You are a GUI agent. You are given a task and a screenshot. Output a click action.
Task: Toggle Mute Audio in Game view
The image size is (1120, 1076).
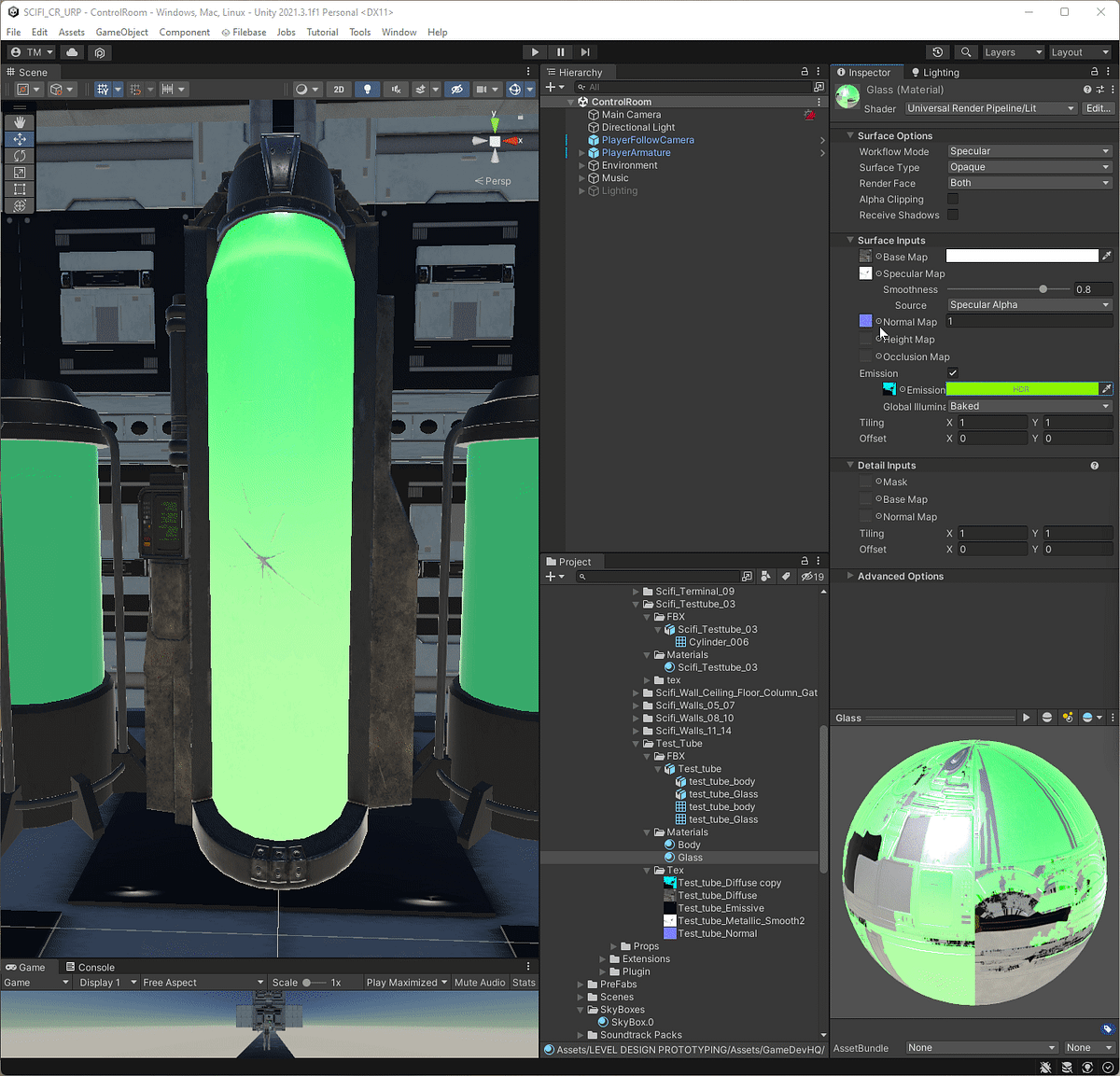click(x=480, y=983)
